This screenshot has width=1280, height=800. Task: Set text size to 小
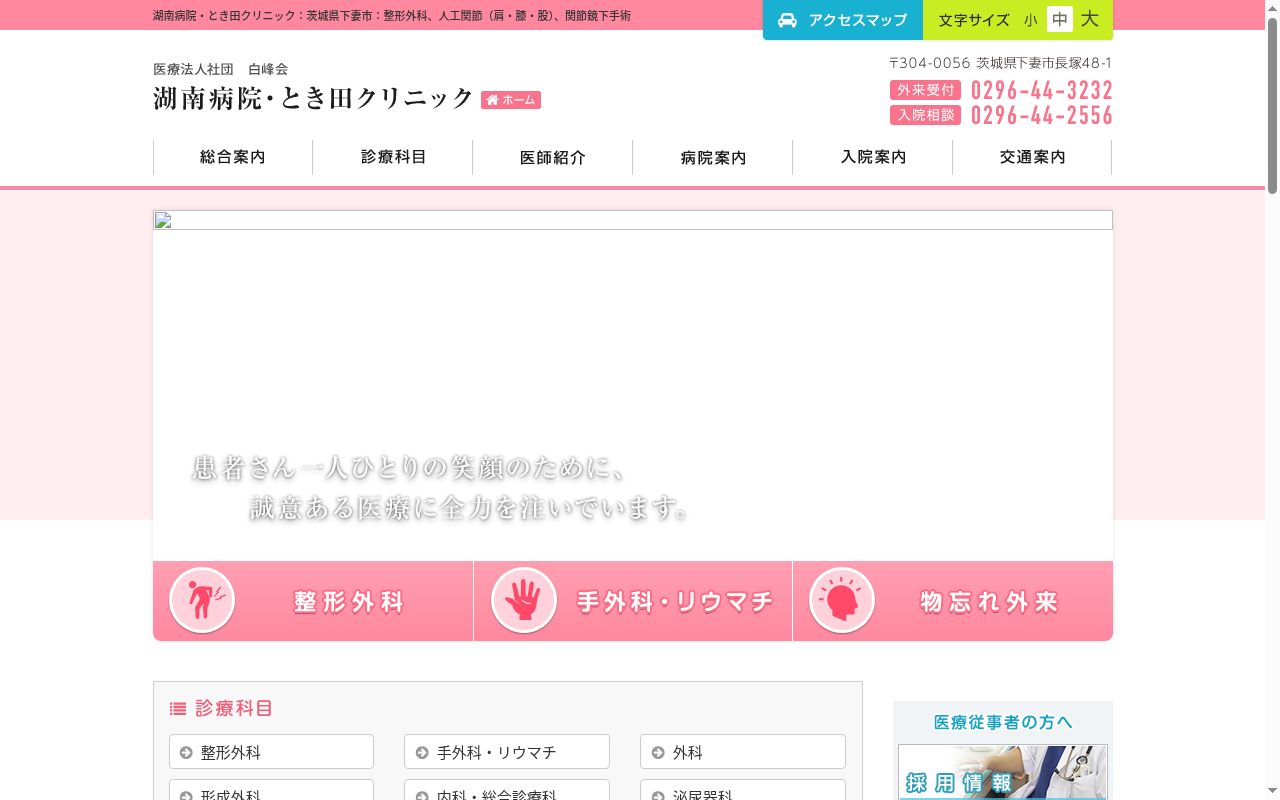click(1030, 20)
